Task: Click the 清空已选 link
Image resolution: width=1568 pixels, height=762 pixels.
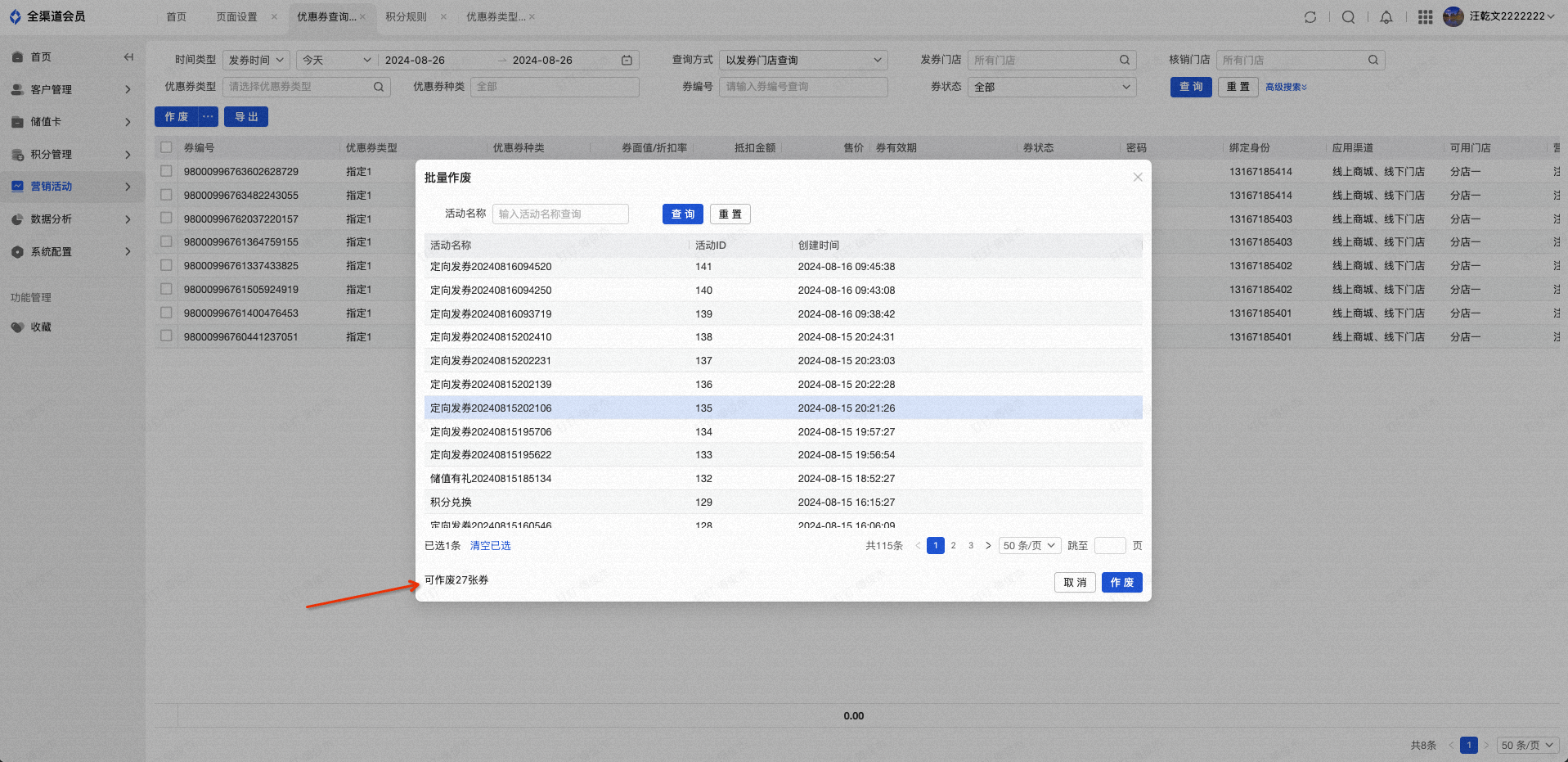Action: tap(490, 546)
